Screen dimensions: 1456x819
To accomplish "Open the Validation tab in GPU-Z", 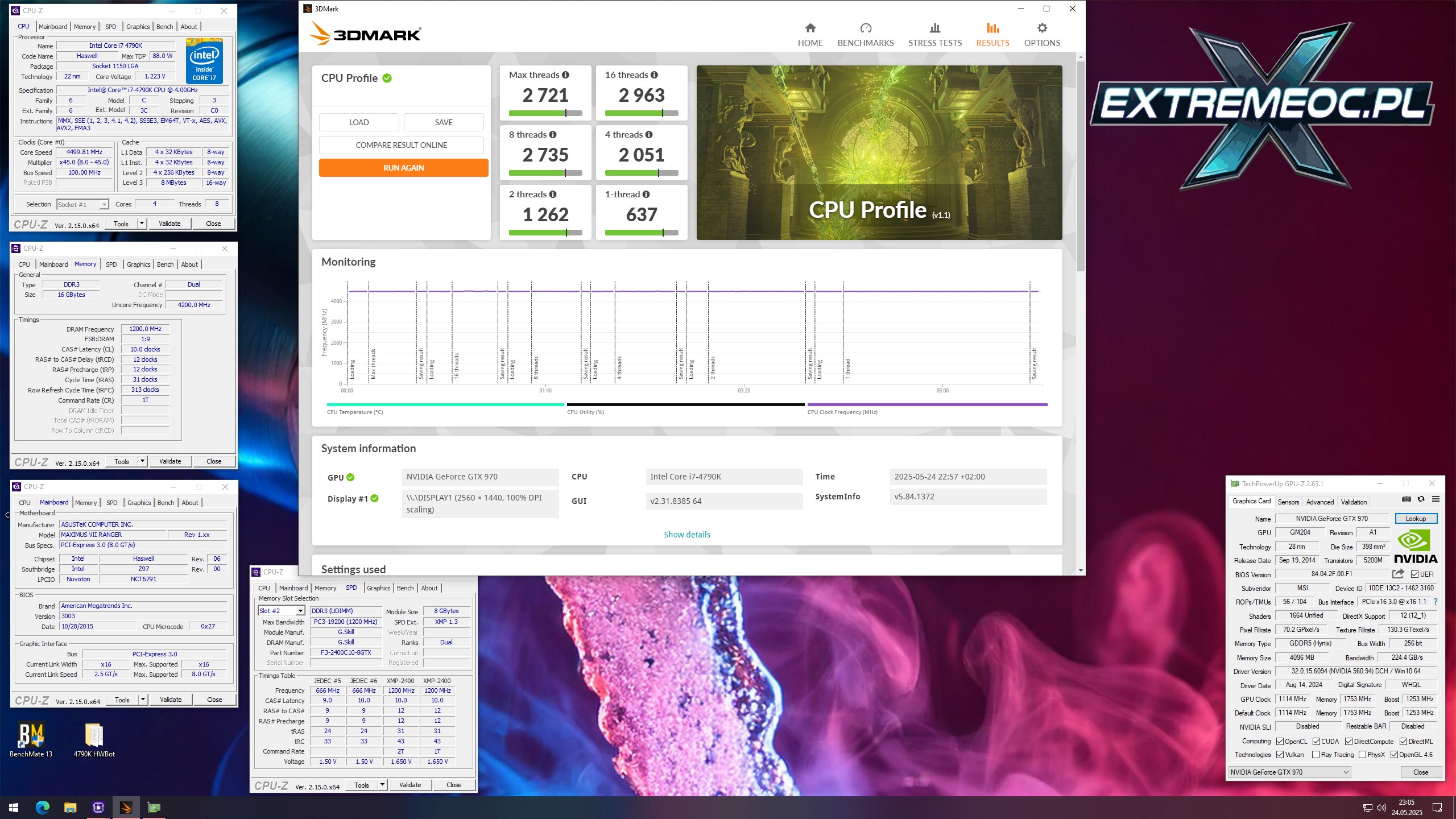I will (1354, 502).
